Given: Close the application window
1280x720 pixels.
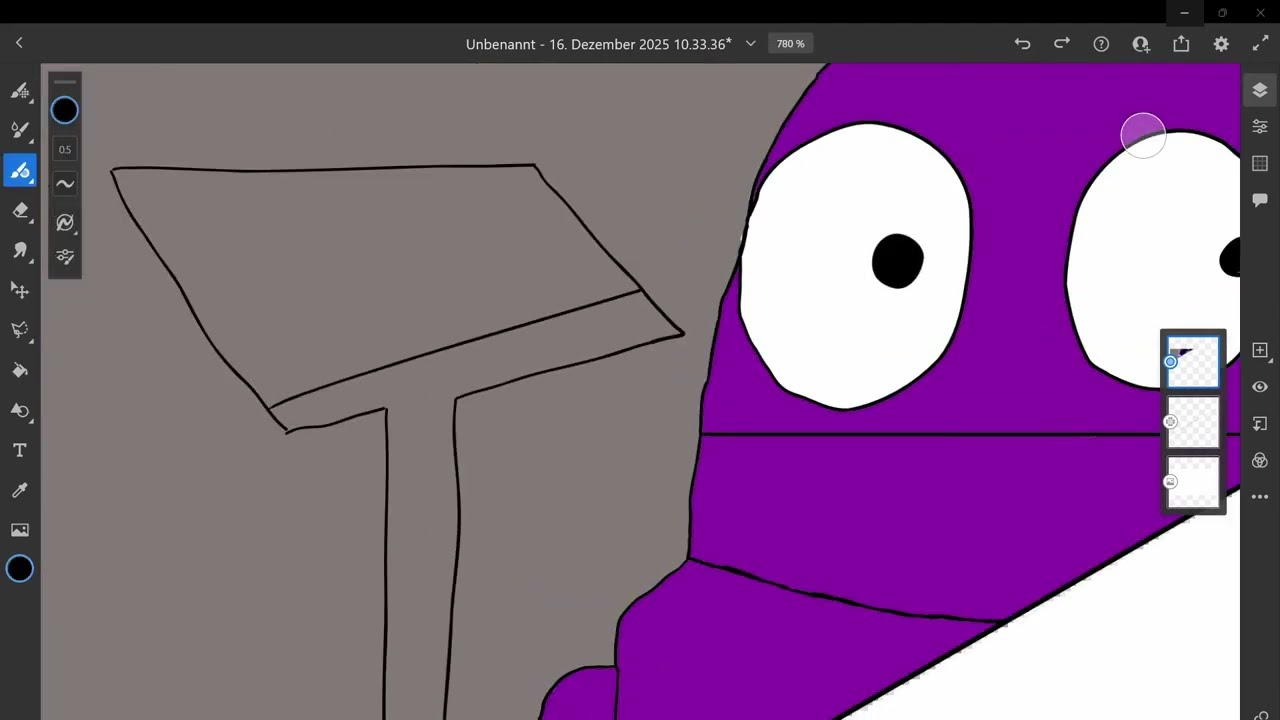Looking at the screenshot, I should coord(1260,13).
